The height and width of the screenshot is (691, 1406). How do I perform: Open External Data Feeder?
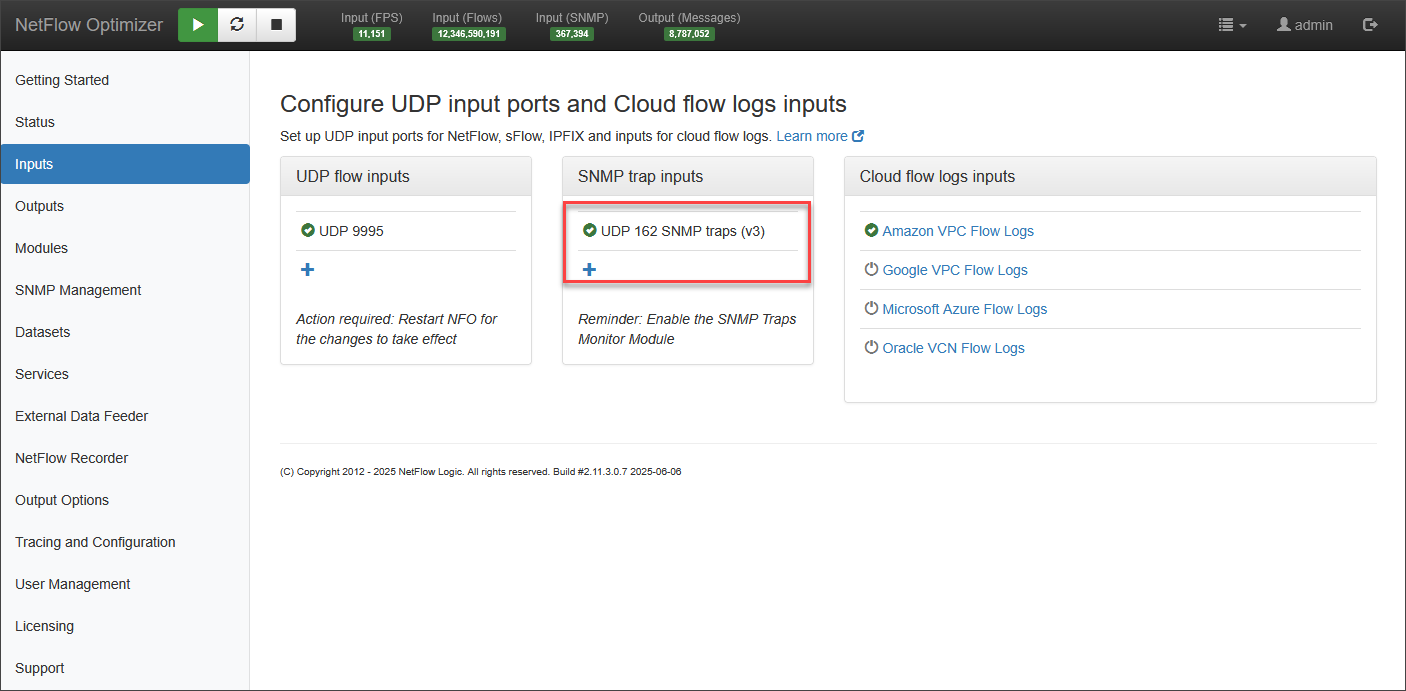tap(125, 416)
